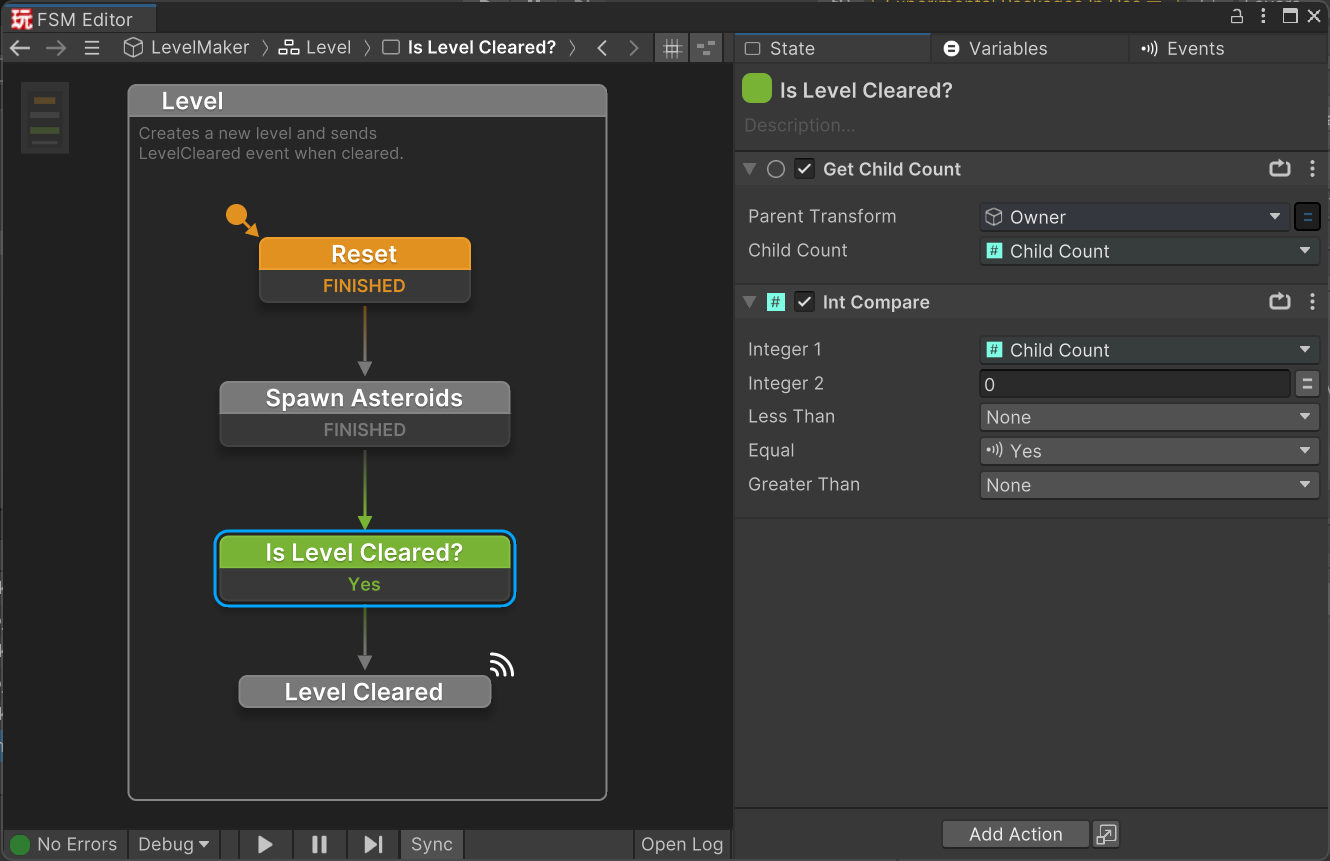Viewport: 1330px width, 861px height.
Task: Uncheck the Int Compare enabled checkbox
Action: tap(804, 302)
